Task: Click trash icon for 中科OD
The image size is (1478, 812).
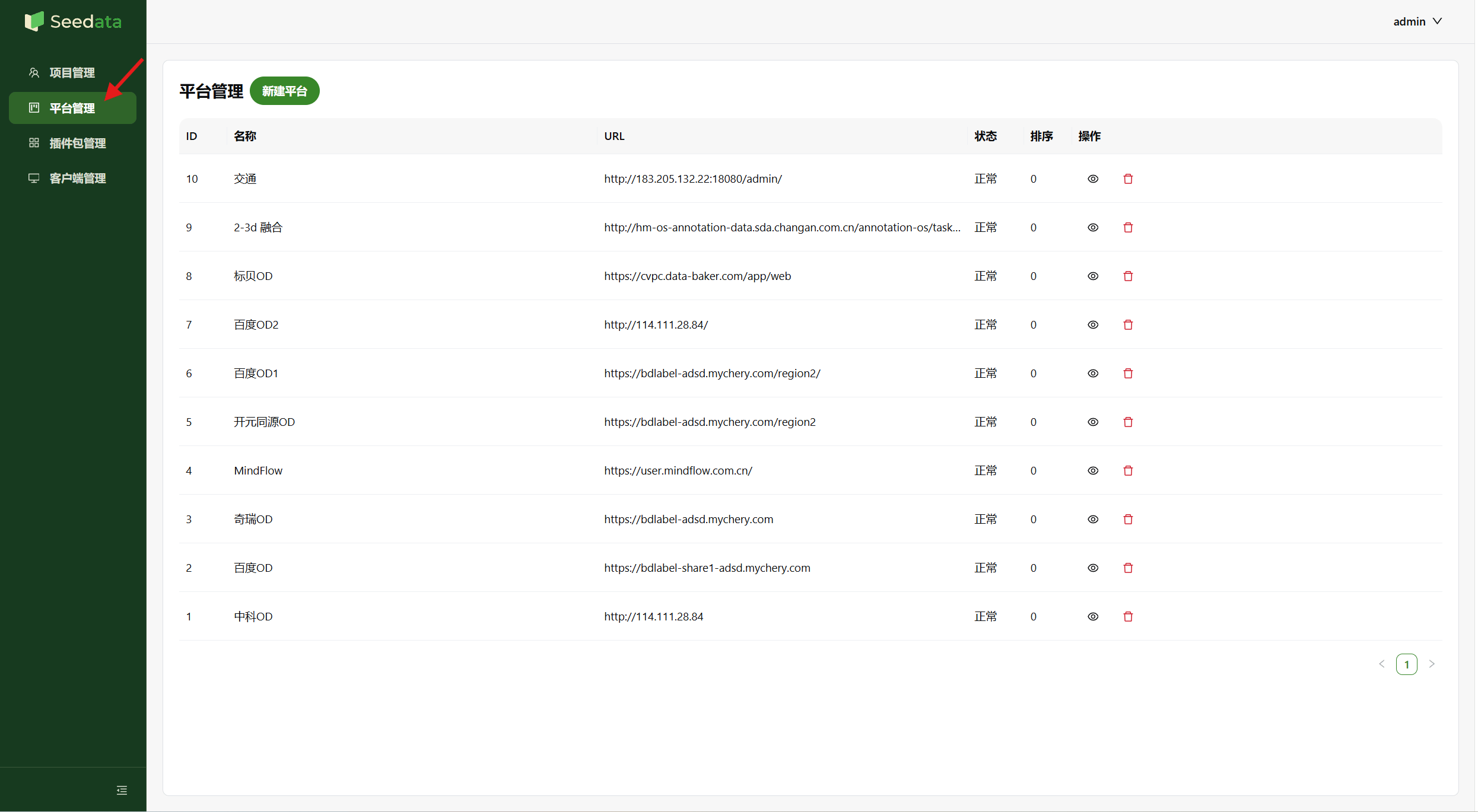Action: coord(1128,616)
